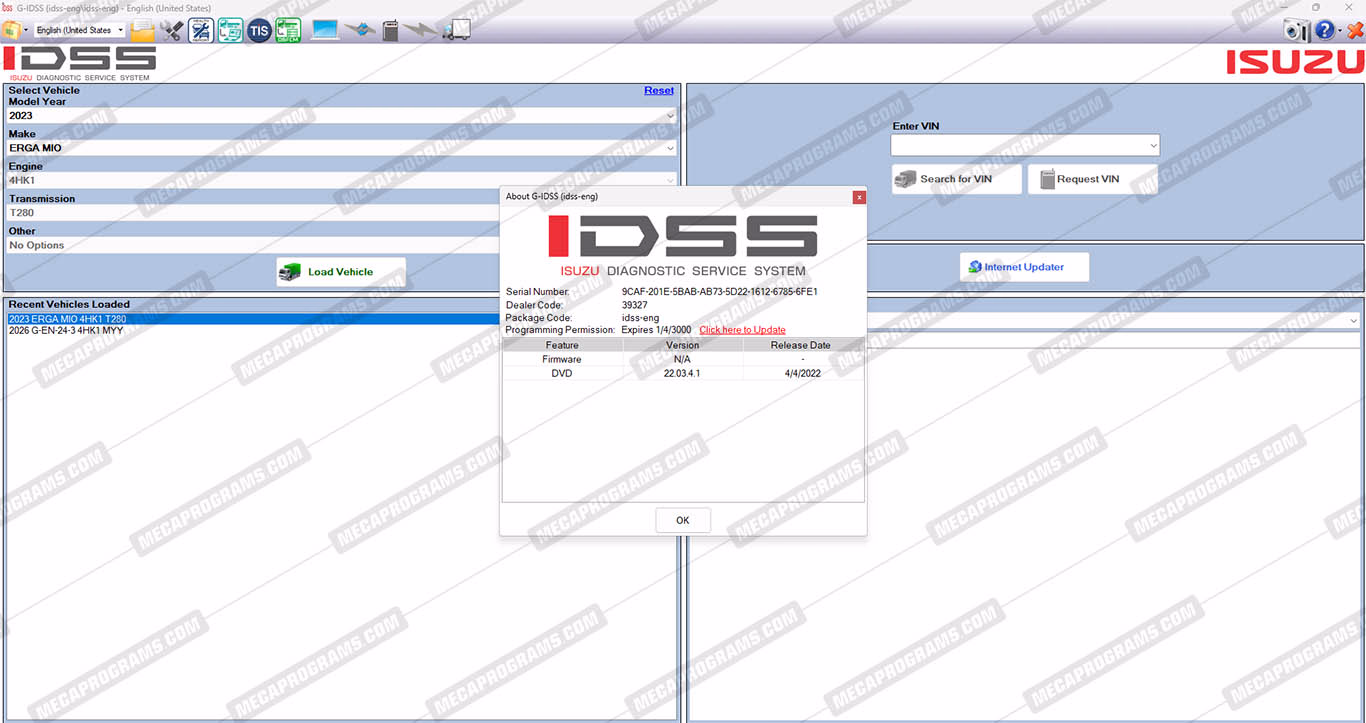Click the ISUZU logo at top right
Screen dimensions: 1366x723
point(1295,62)
